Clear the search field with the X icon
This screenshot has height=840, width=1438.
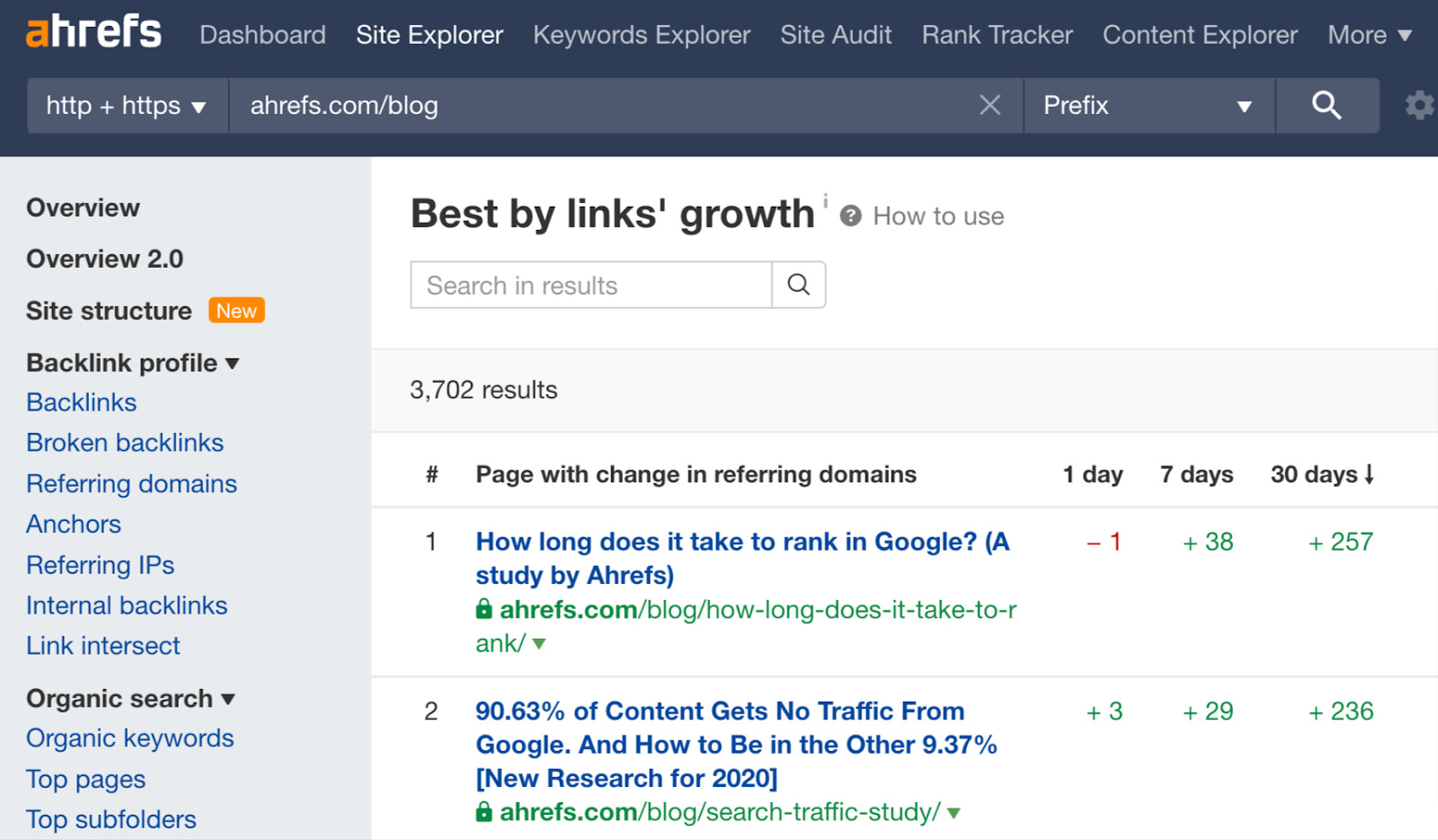(x=990, y=105)
